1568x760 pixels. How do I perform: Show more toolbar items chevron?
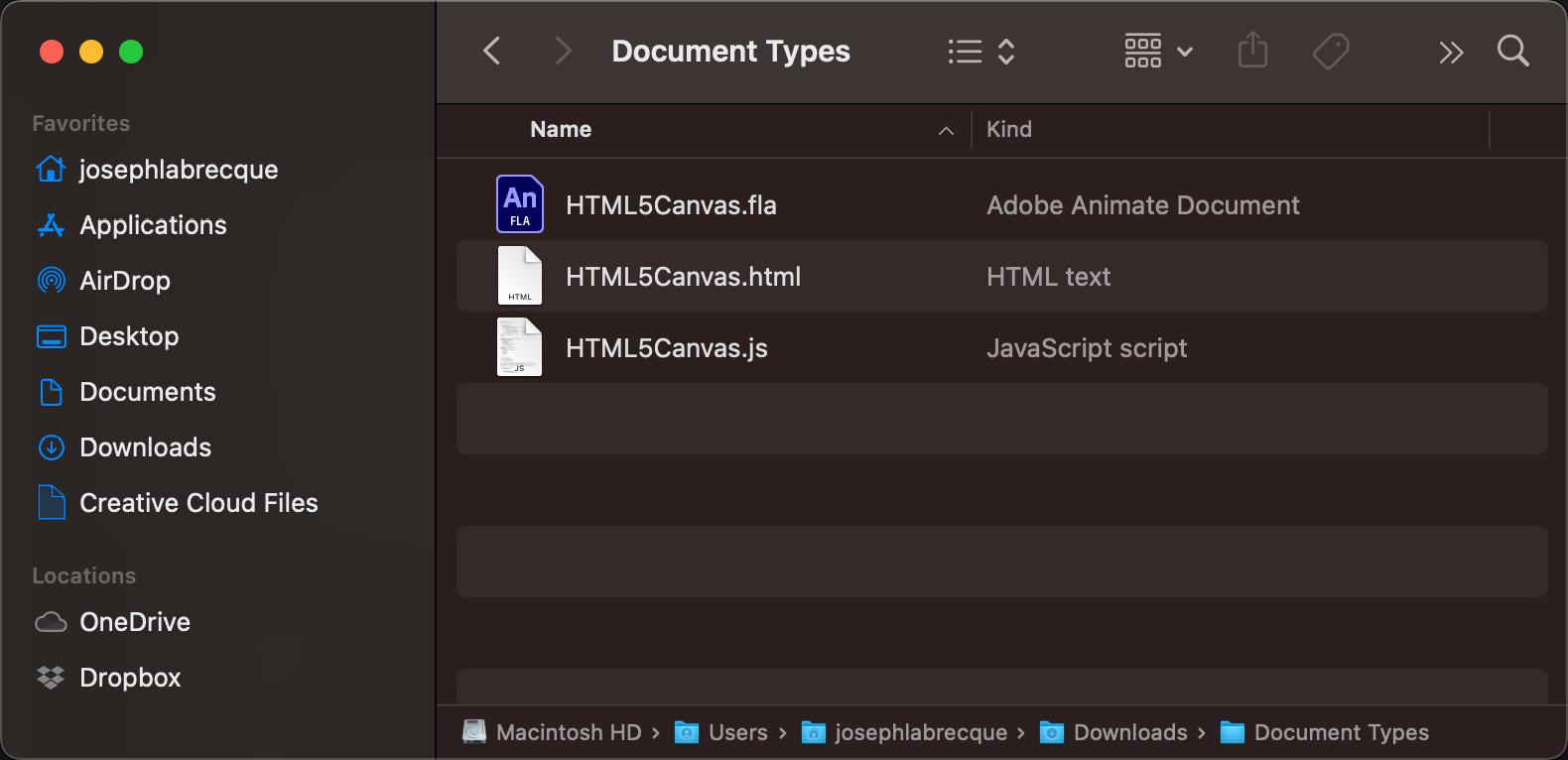1451,52
